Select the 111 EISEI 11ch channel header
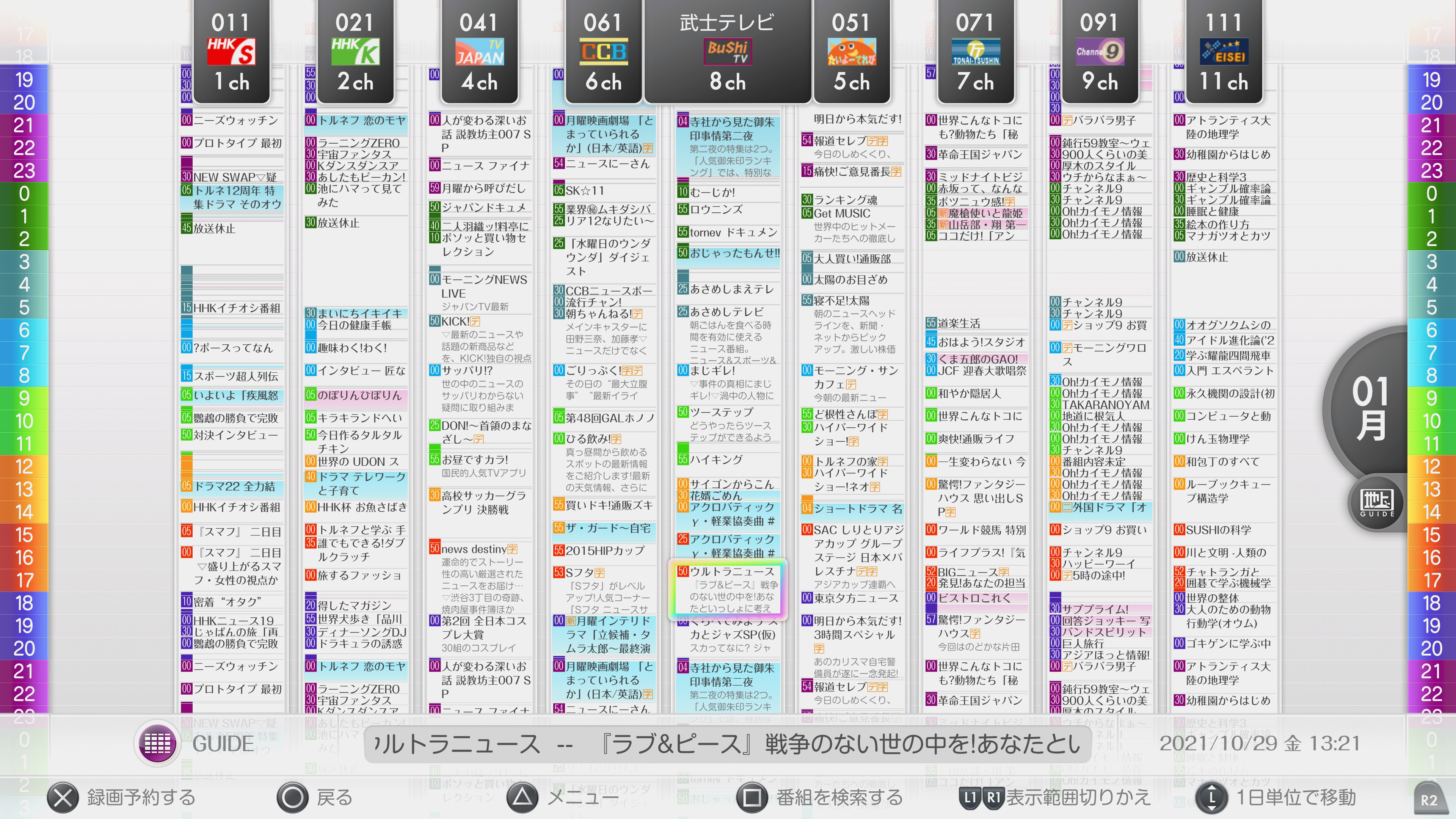 coord(1224,52)
